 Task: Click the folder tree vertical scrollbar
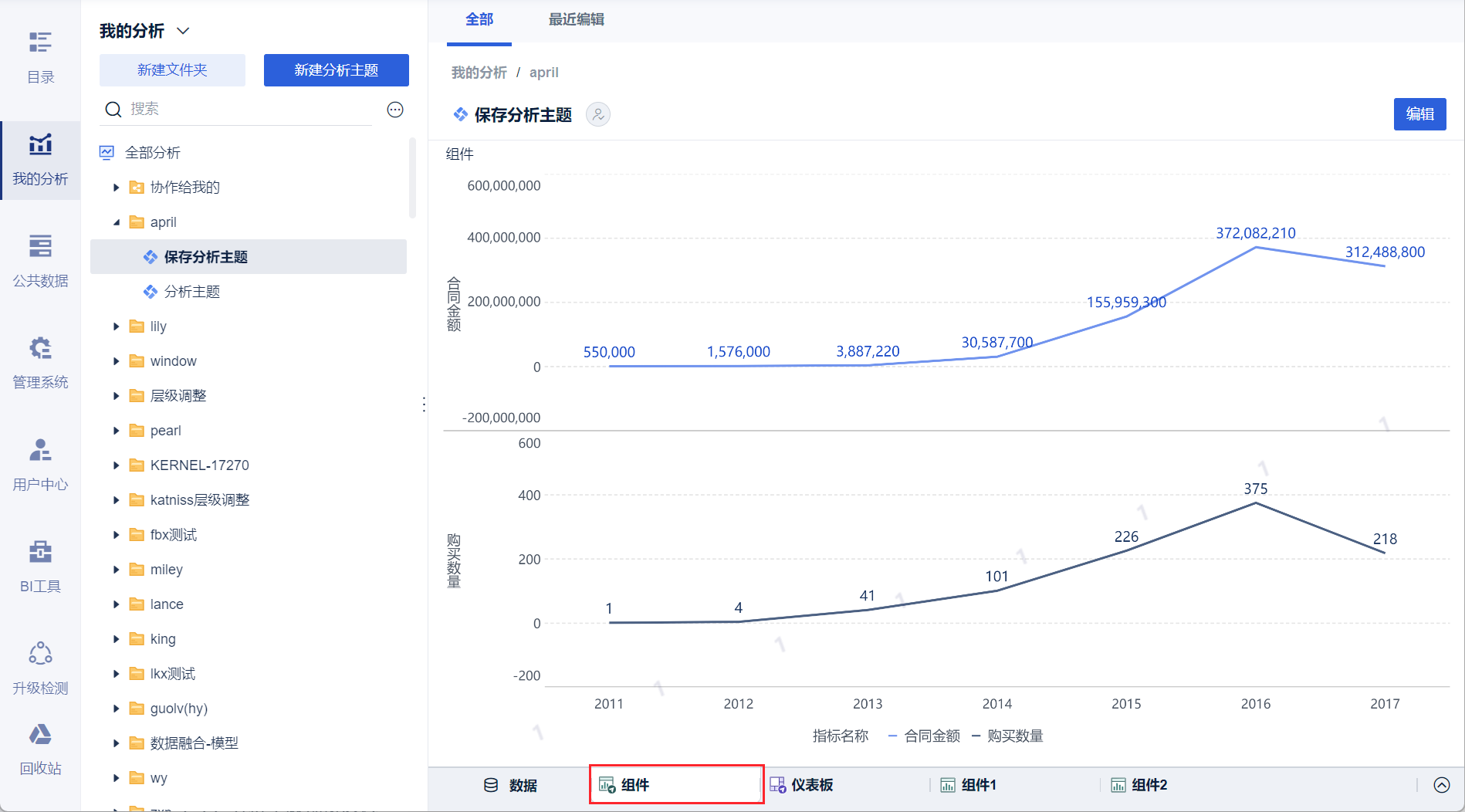tap(412, 178)
